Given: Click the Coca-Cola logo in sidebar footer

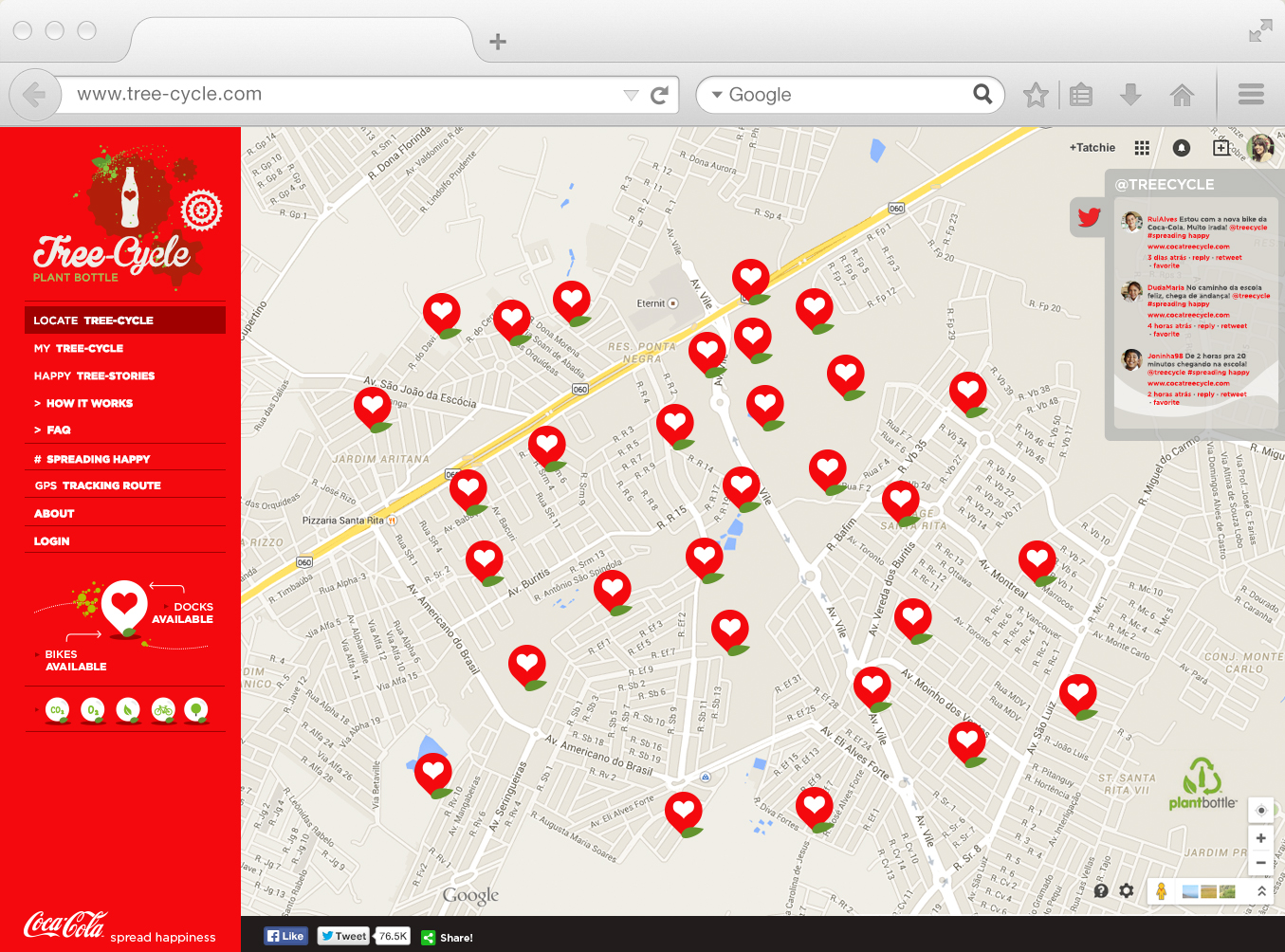Looking at the screenshot, I should tap(64, 925).
